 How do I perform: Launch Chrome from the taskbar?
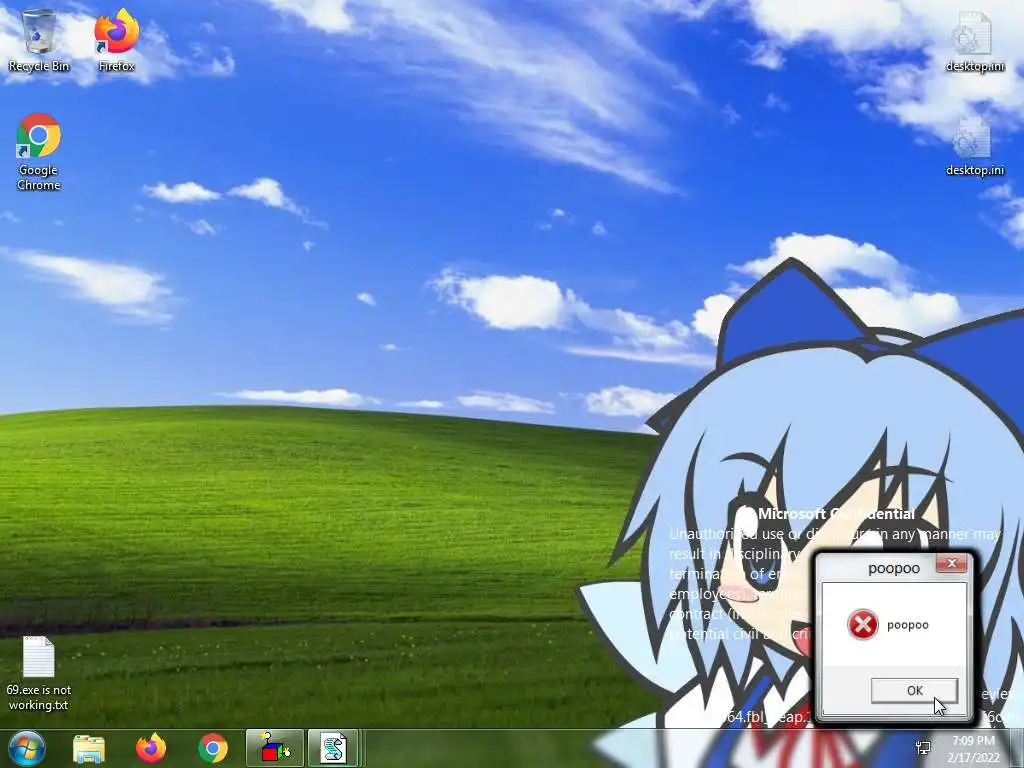pyautogui.click(x=213, y=749)
